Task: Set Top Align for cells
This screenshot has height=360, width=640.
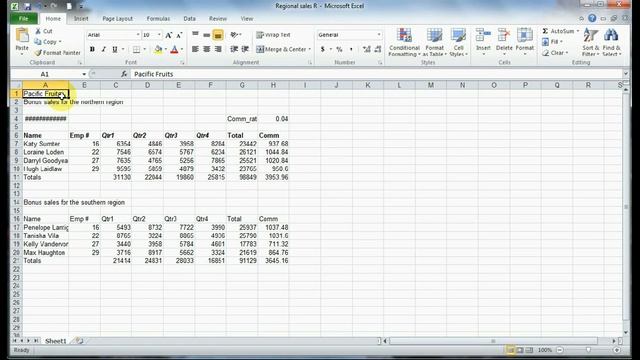Action: click(x=195, y=35)
